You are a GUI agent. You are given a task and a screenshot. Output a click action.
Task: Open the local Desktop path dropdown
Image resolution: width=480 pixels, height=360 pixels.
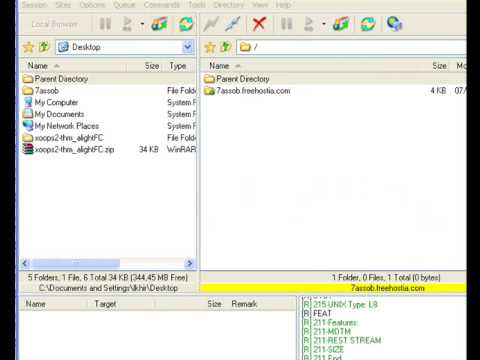(188, 47)
